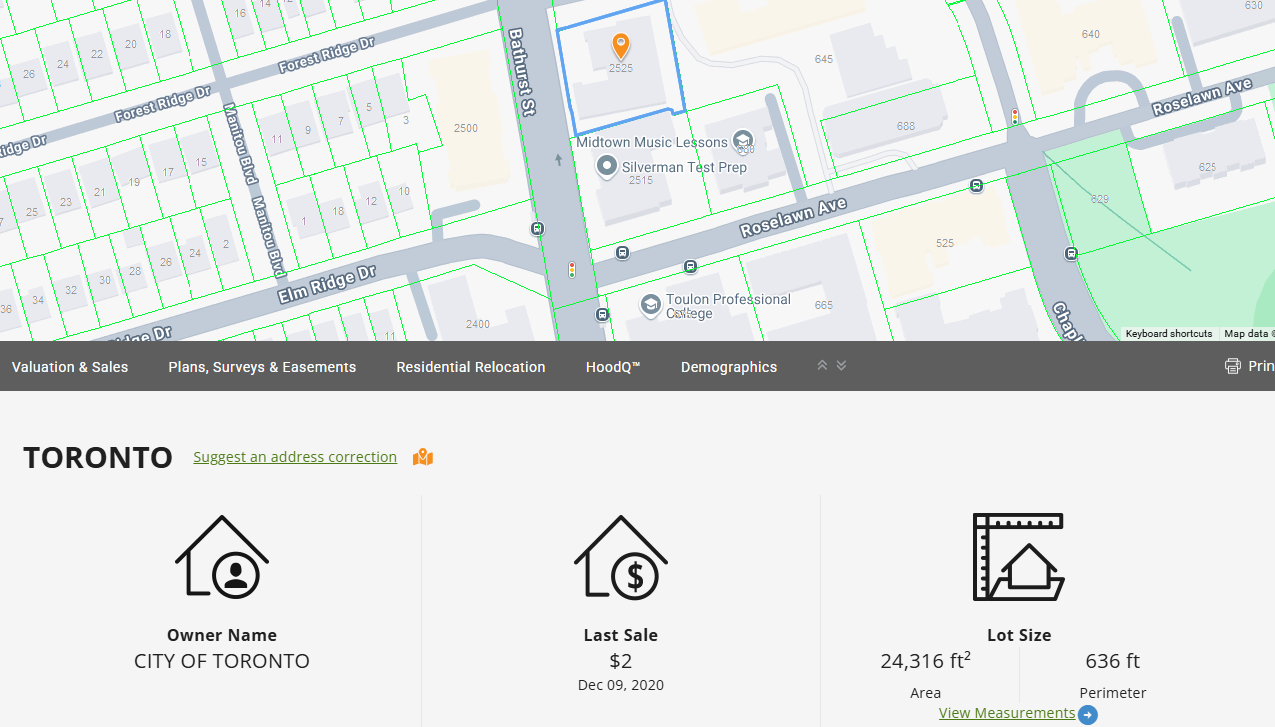Open the HoodQ tab
Screen dimensions: 1275x727
click(613, 367)
